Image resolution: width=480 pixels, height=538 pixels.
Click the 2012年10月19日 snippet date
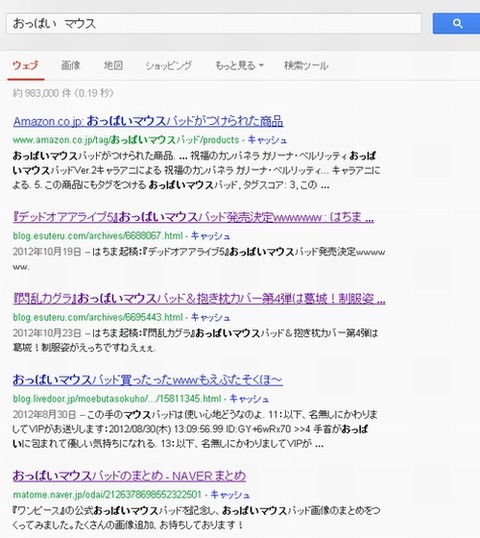click(47, 252)
